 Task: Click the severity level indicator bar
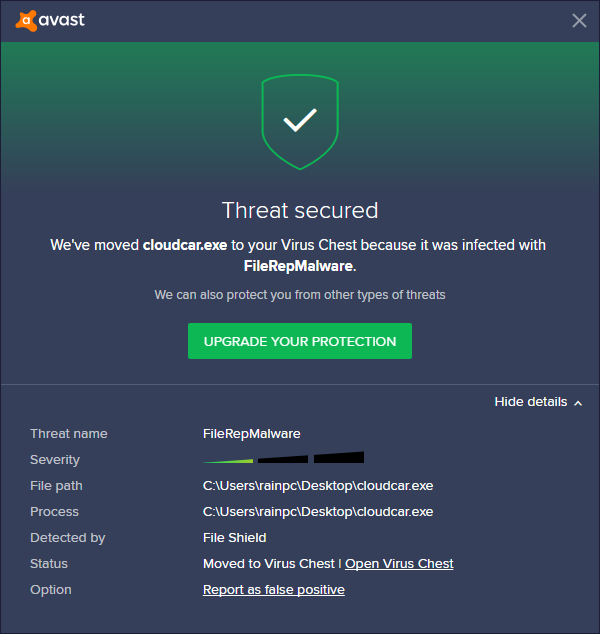(283, 459)
